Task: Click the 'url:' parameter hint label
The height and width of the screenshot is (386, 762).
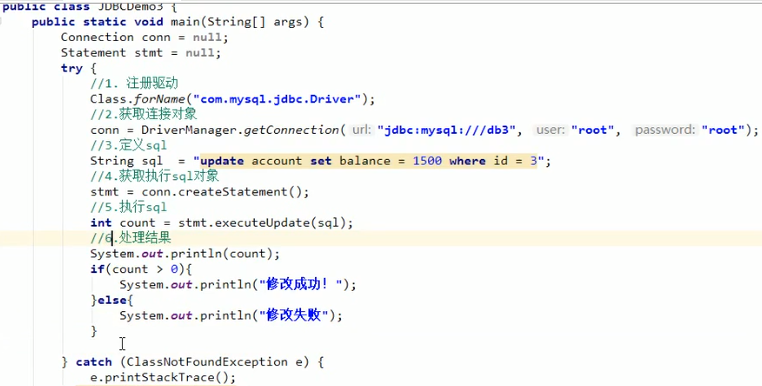Action: (362, 130)
